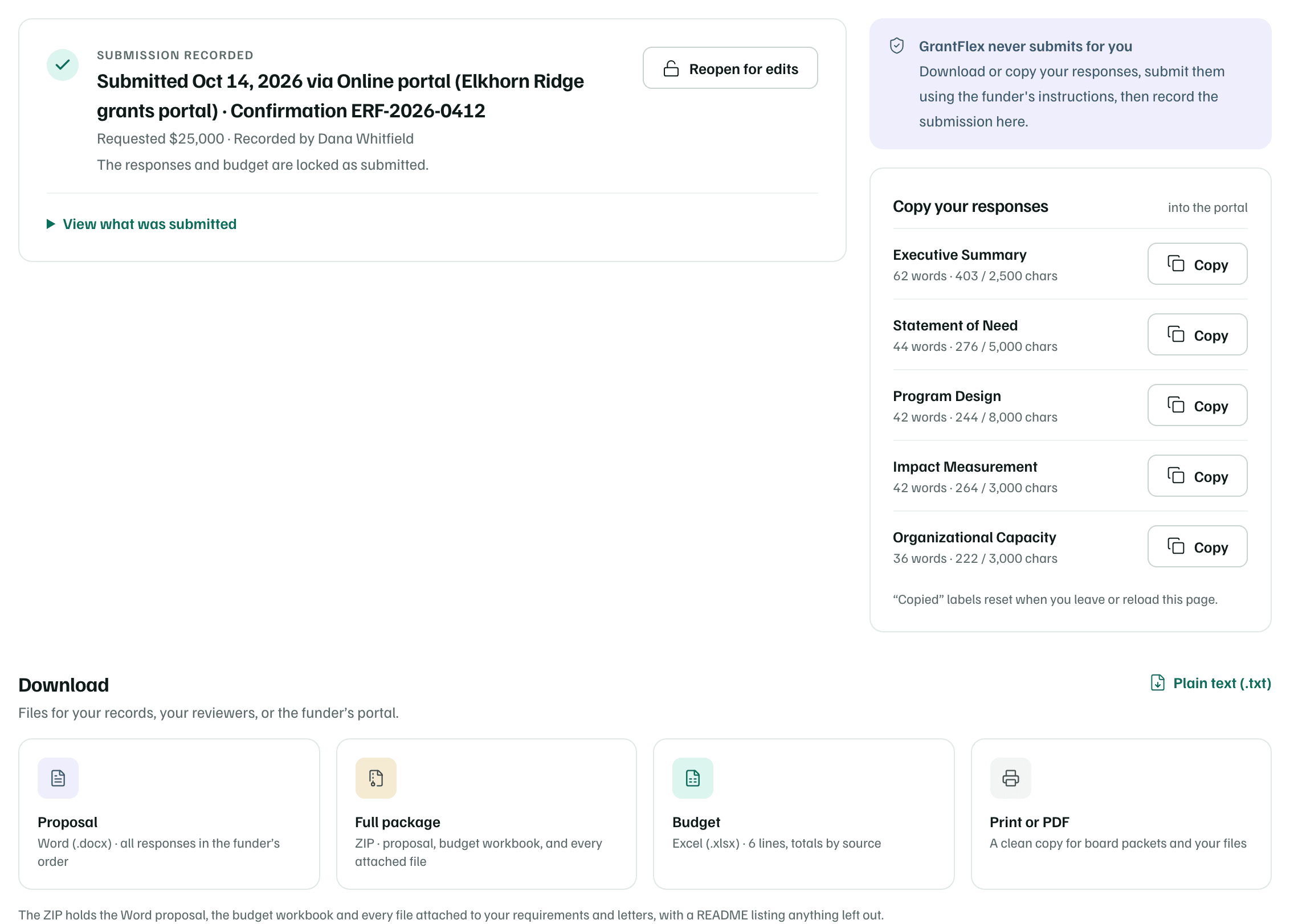Click the copy icon for Organizational Capacity
The width and height of the screenshot is (1290, 924).
pyautogui.click(x=1176, y=546)
